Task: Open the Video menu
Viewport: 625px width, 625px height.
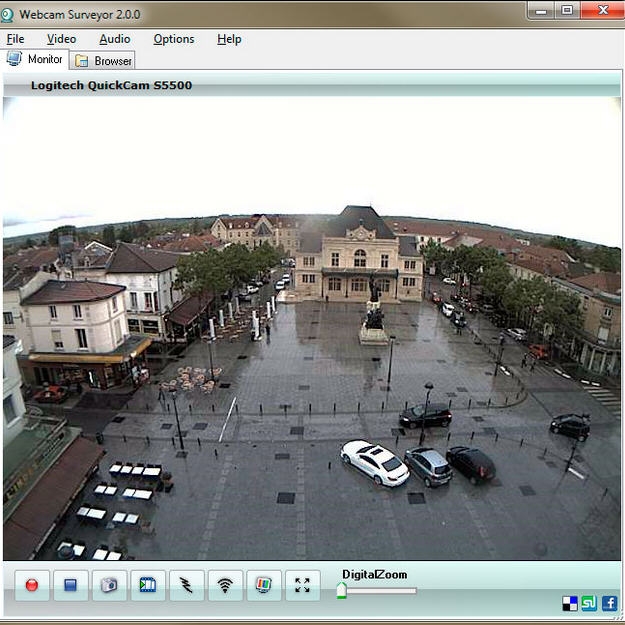Action: tap(61, 39)
